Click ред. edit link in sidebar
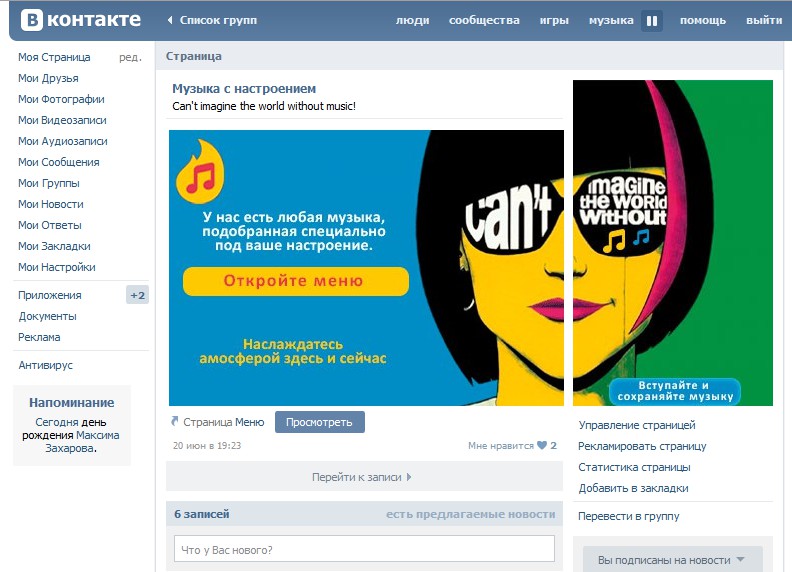The image size is (792, 572). point(130,57)
